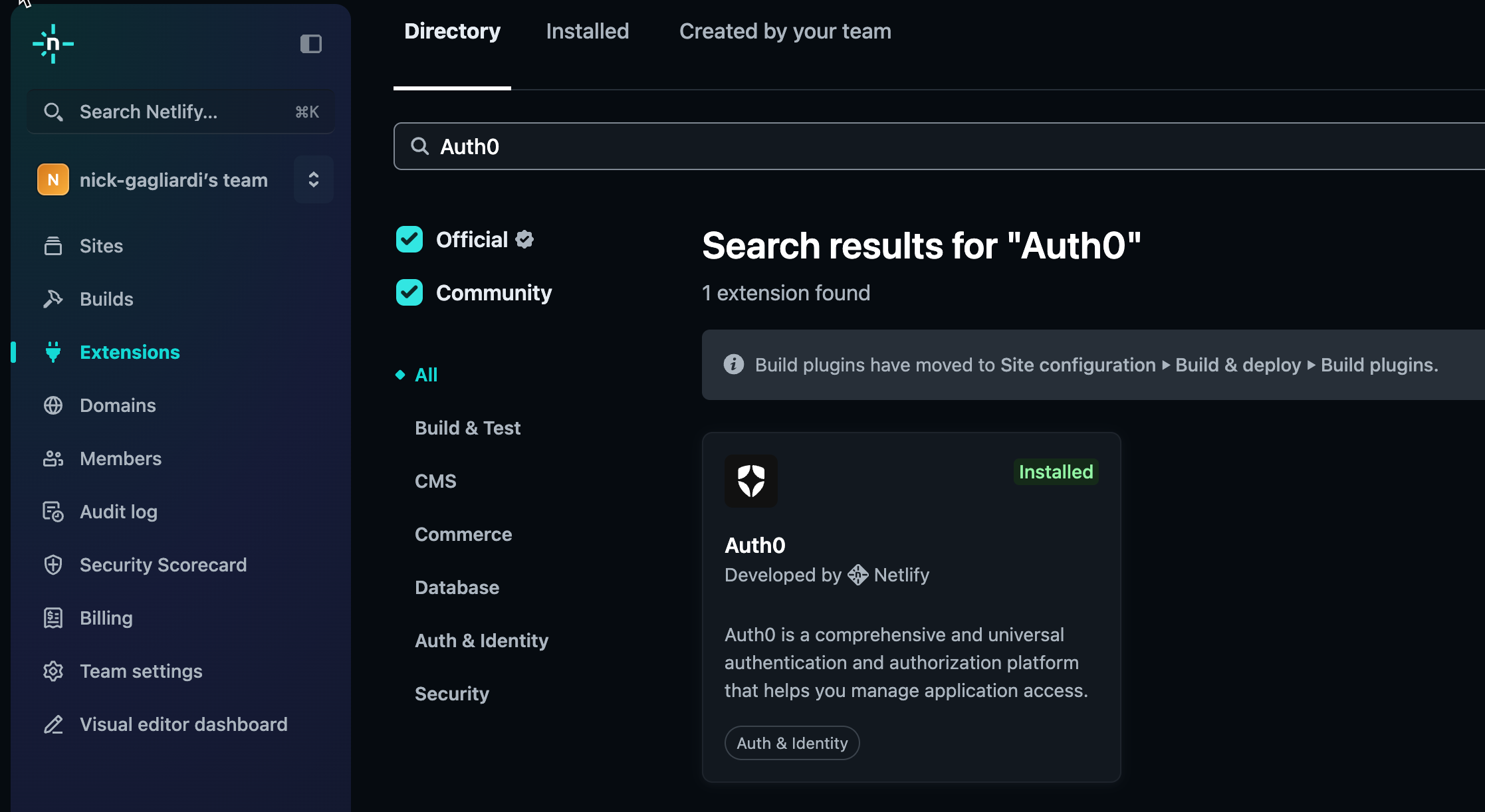The image size is (1485, 812).
Task: Click the Builds hammer icon
Action: coord(53,299)
